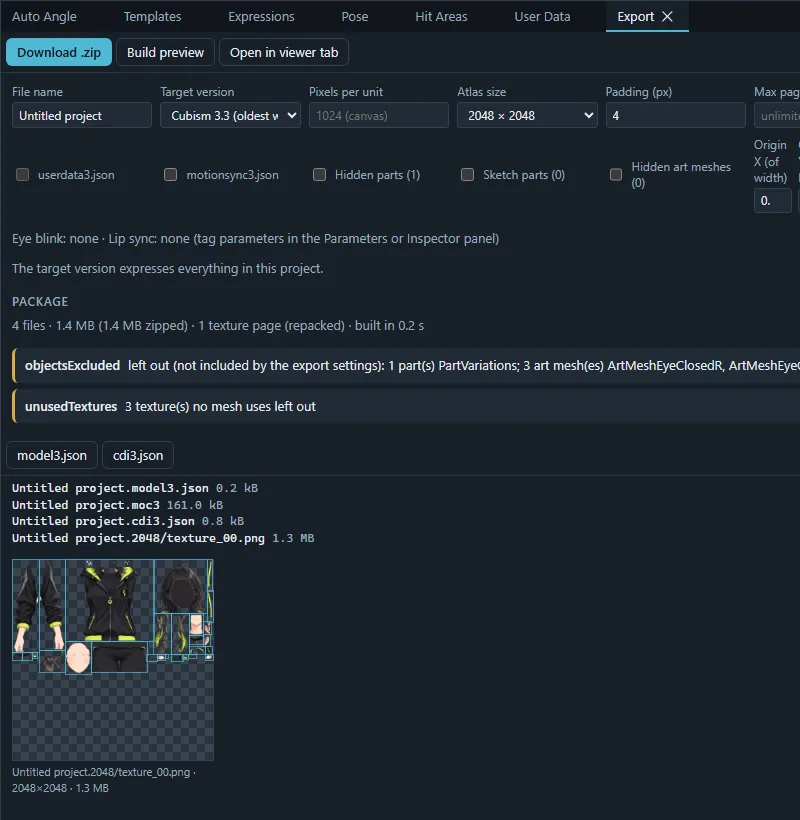Activate the Export tab label
This screenshot has width=800, height=820.
tap(635, 17)
